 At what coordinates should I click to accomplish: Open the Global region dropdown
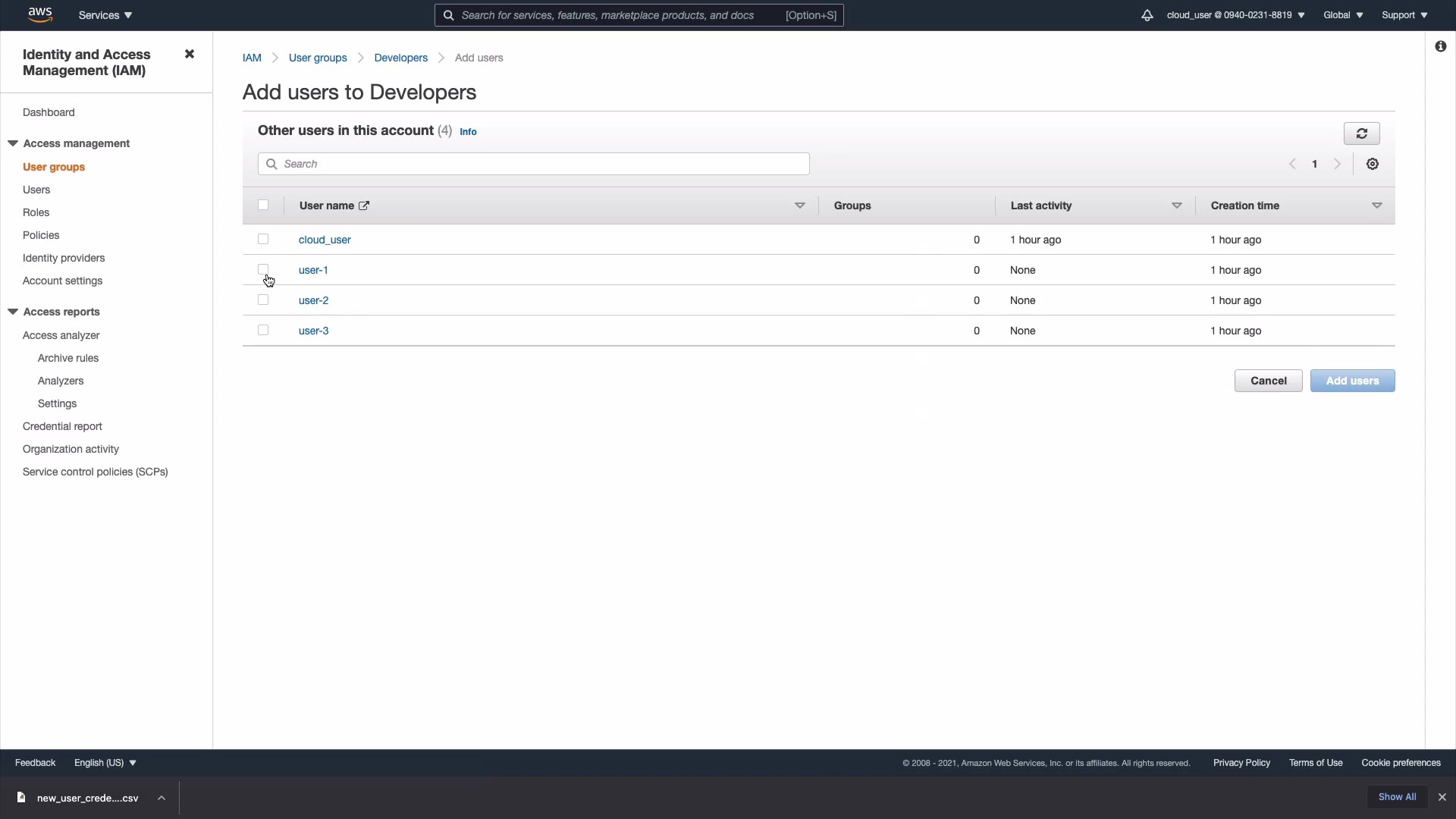1342,15
